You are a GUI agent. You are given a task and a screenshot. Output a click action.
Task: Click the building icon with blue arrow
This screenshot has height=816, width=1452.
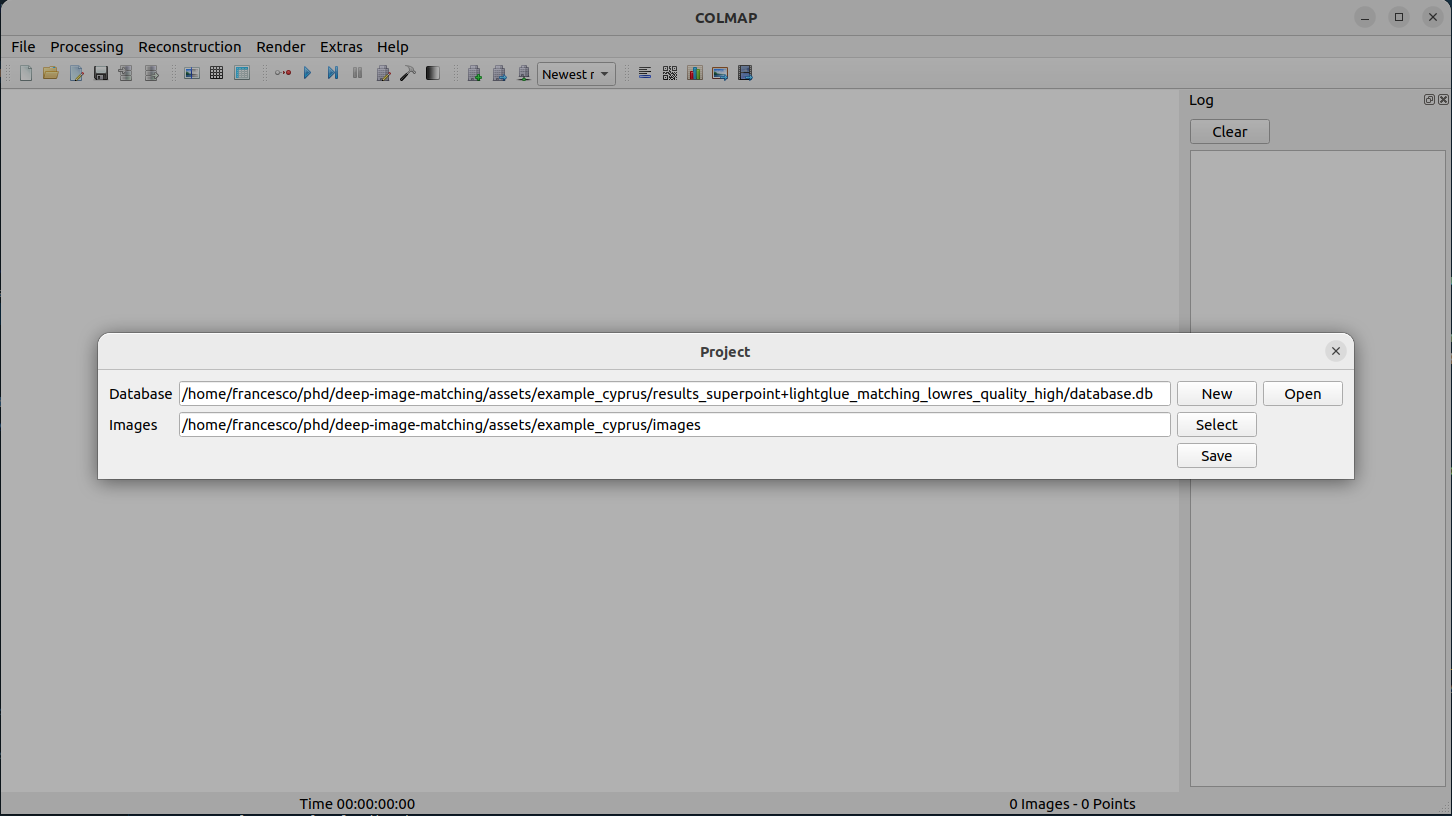499,73
